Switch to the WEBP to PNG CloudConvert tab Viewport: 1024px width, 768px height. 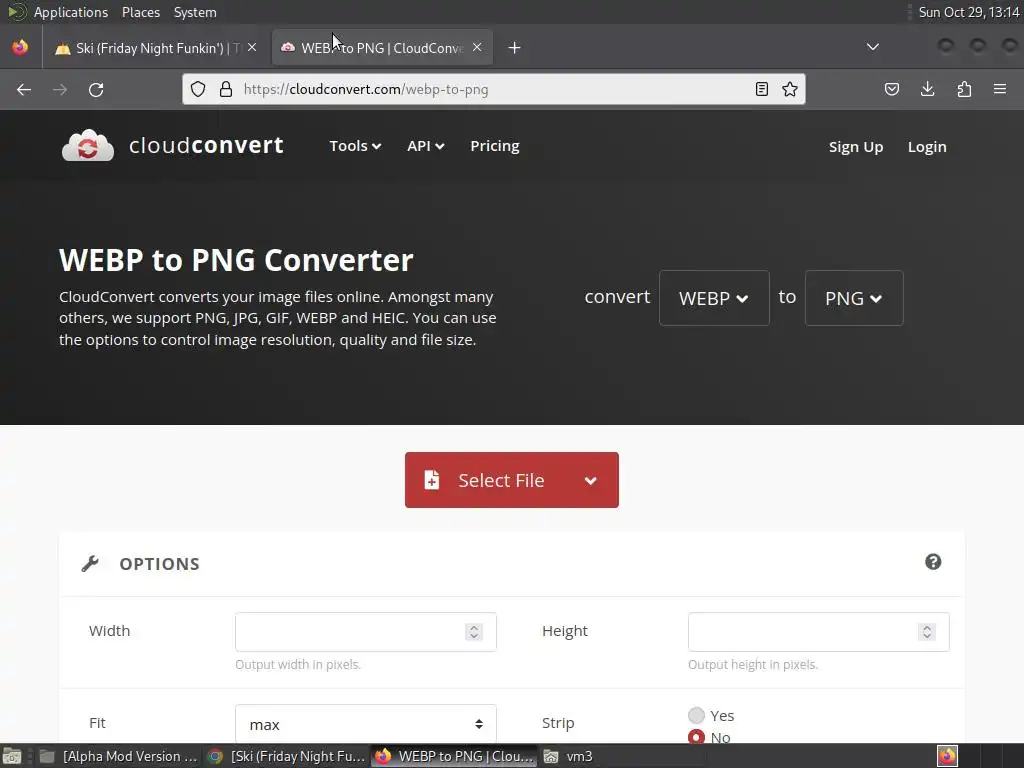coord(382,48)
